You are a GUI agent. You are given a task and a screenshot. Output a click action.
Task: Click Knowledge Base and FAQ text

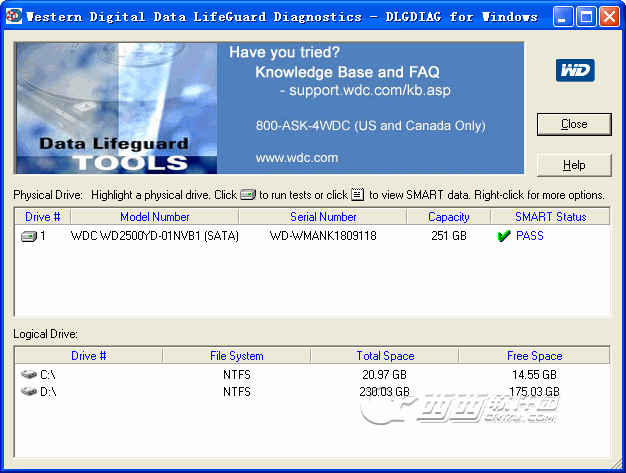click(347, 72)
